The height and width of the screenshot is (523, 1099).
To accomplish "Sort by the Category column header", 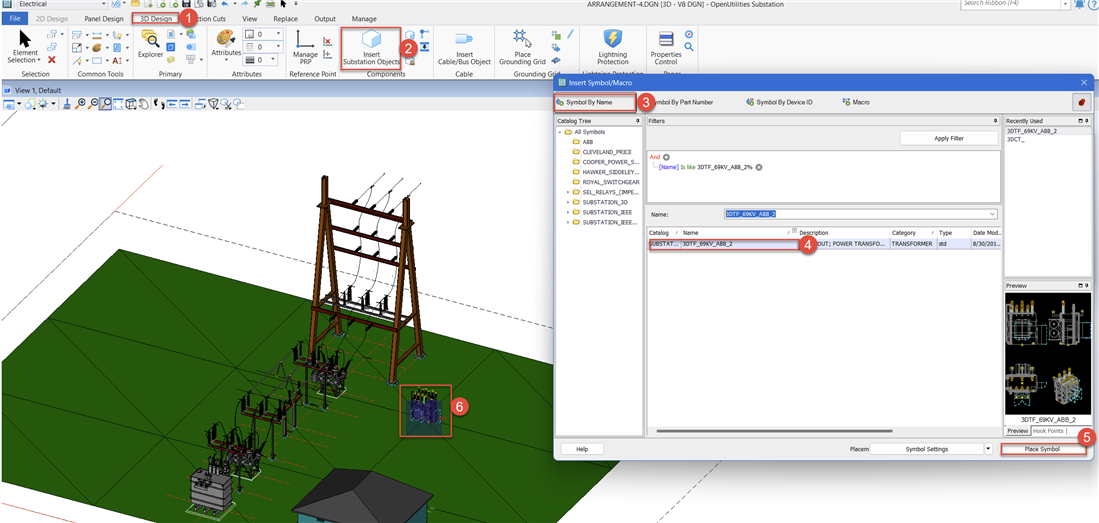I will (x=913, y=232).
